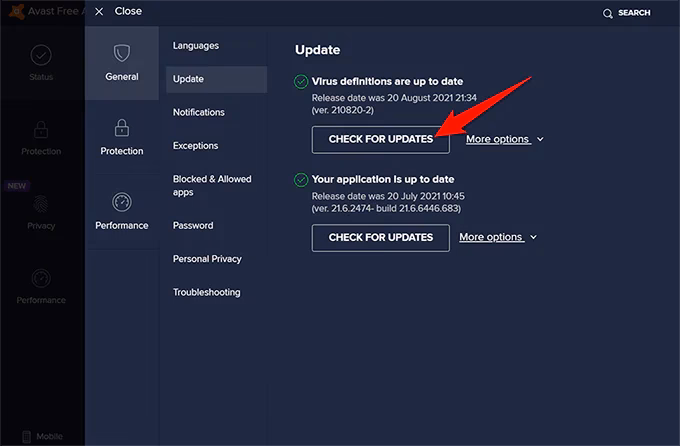
Task: Open More options link for virus definitions
Action: (x=498, y=139)
